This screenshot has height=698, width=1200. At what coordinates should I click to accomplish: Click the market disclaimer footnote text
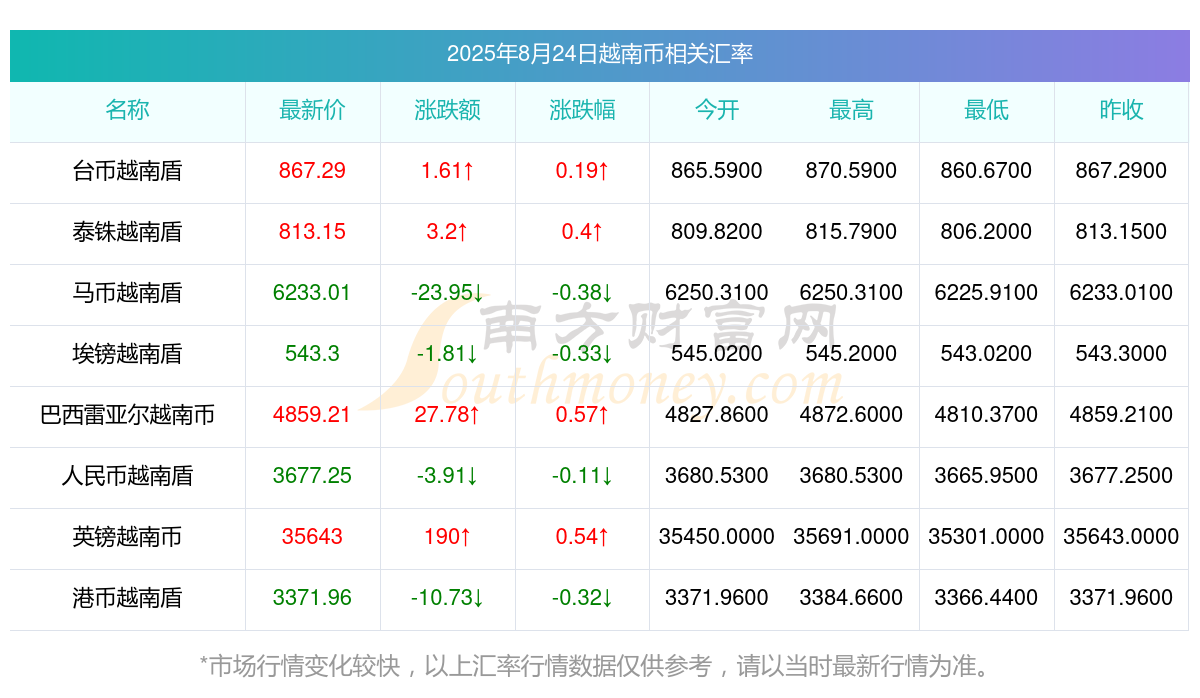pos(599,665)
